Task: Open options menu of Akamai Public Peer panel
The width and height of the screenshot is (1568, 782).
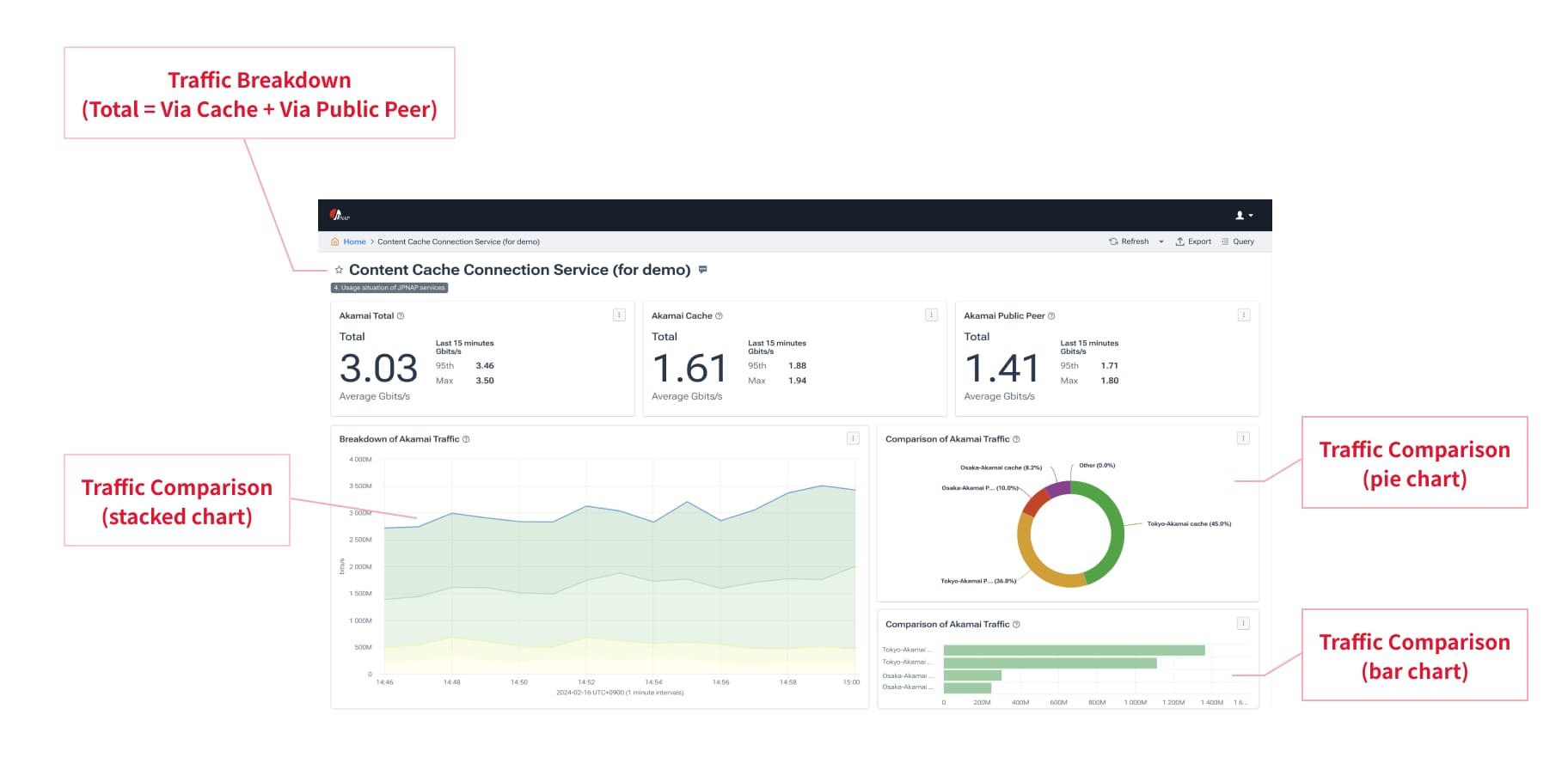Action: [x=1243, y=315]
